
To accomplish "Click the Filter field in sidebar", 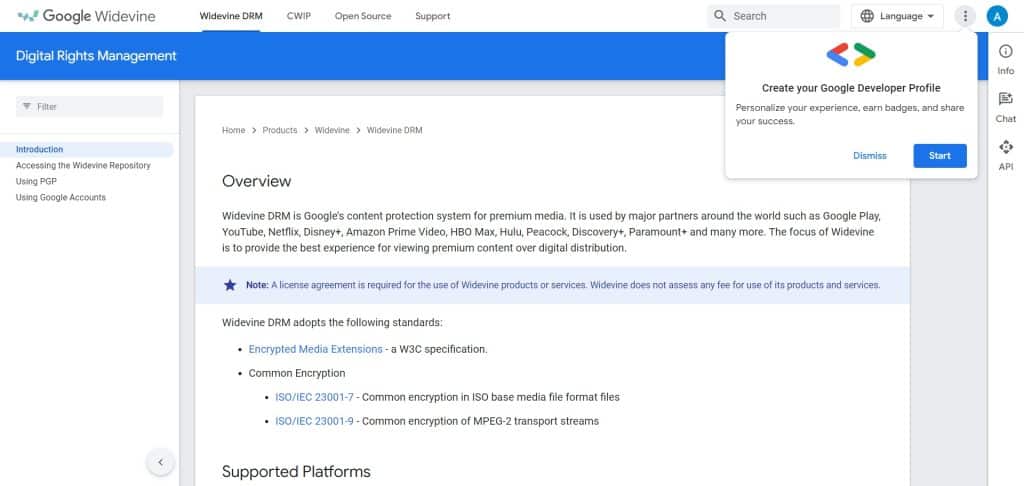I will [89, 106].
